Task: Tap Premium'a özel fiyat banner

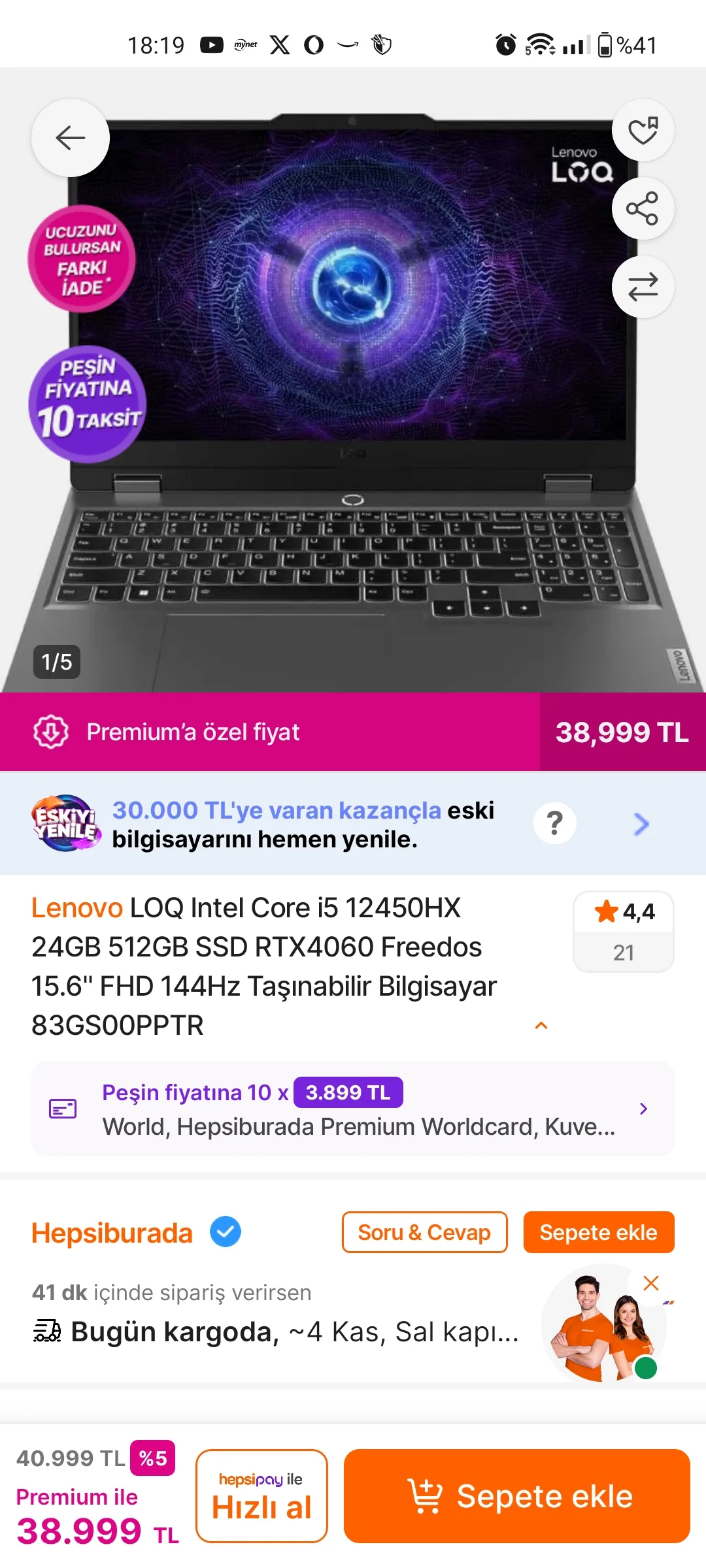Action: tap(269, 732)
